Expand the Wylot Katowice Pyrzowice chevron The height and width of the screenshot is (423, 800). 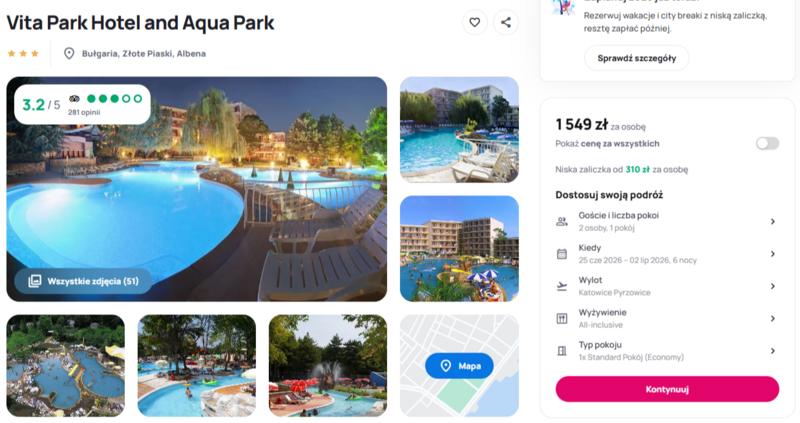click(772, 286)
